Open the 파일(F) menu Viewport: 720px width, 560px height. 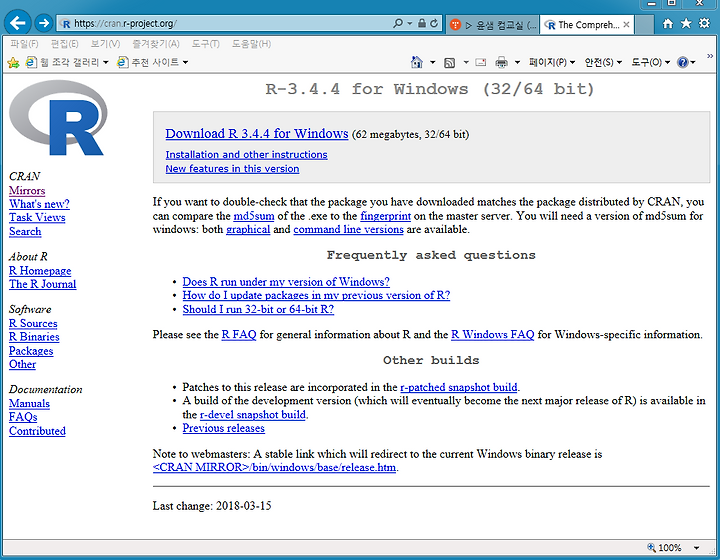coord(24,44)
